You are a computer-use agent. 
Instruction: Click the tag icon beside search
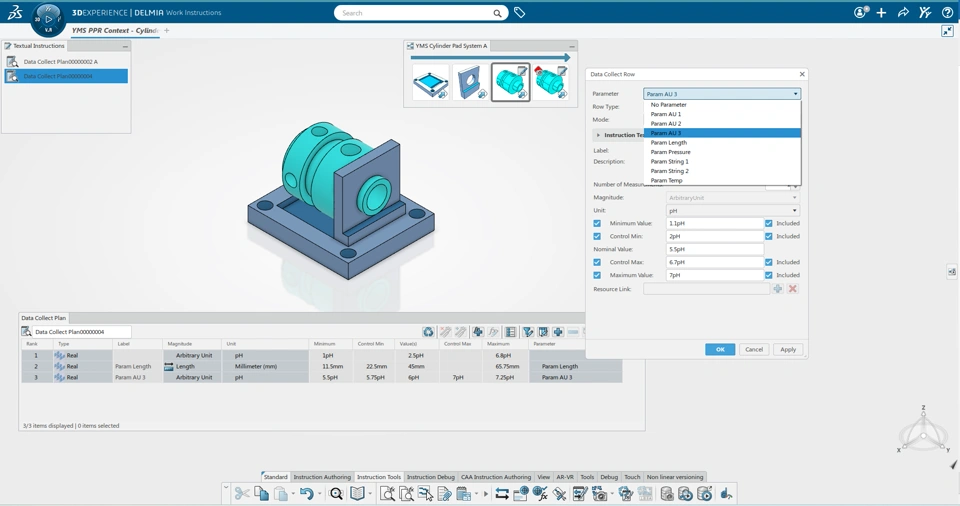click(519, 12)
